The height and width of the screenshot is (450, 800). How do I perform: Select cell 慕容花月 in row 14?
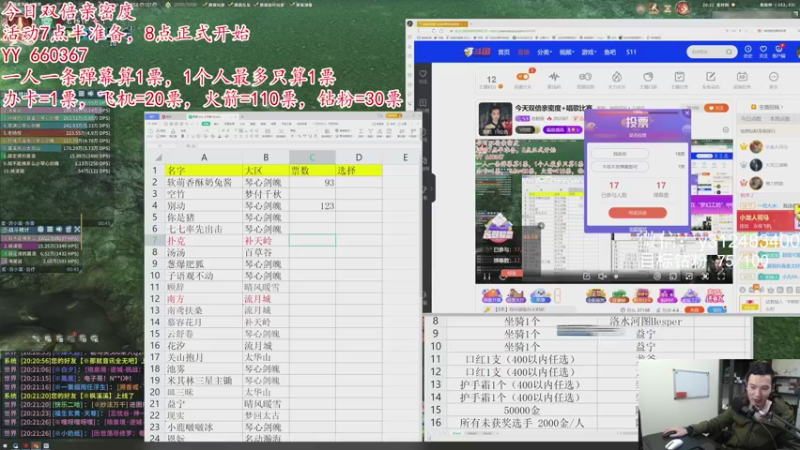pyautogui.click(x=204, y=322)
